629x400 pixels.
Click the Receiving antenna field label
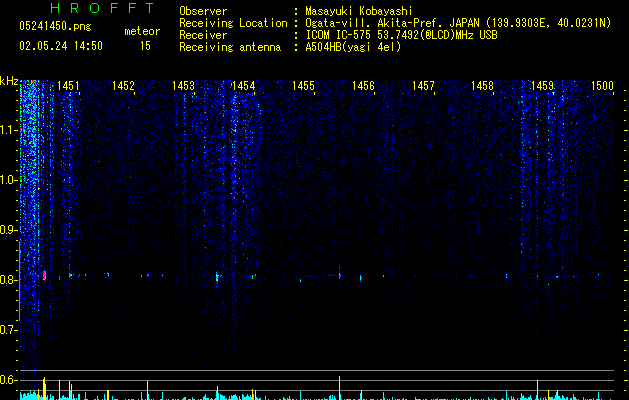click(x=230, y=47)
